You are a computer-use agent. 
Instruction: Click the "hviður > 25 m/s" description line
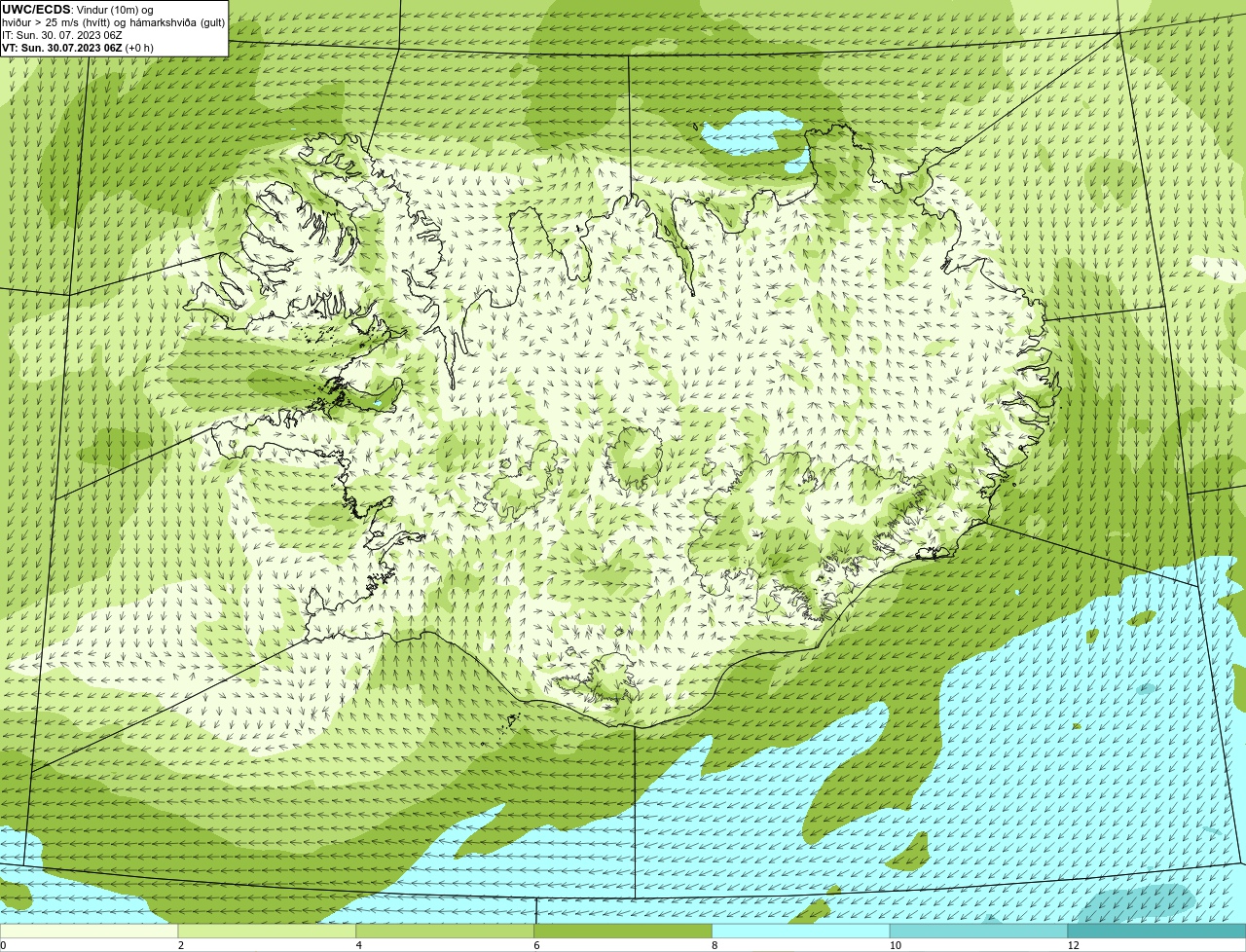click(x=114, y=21)
